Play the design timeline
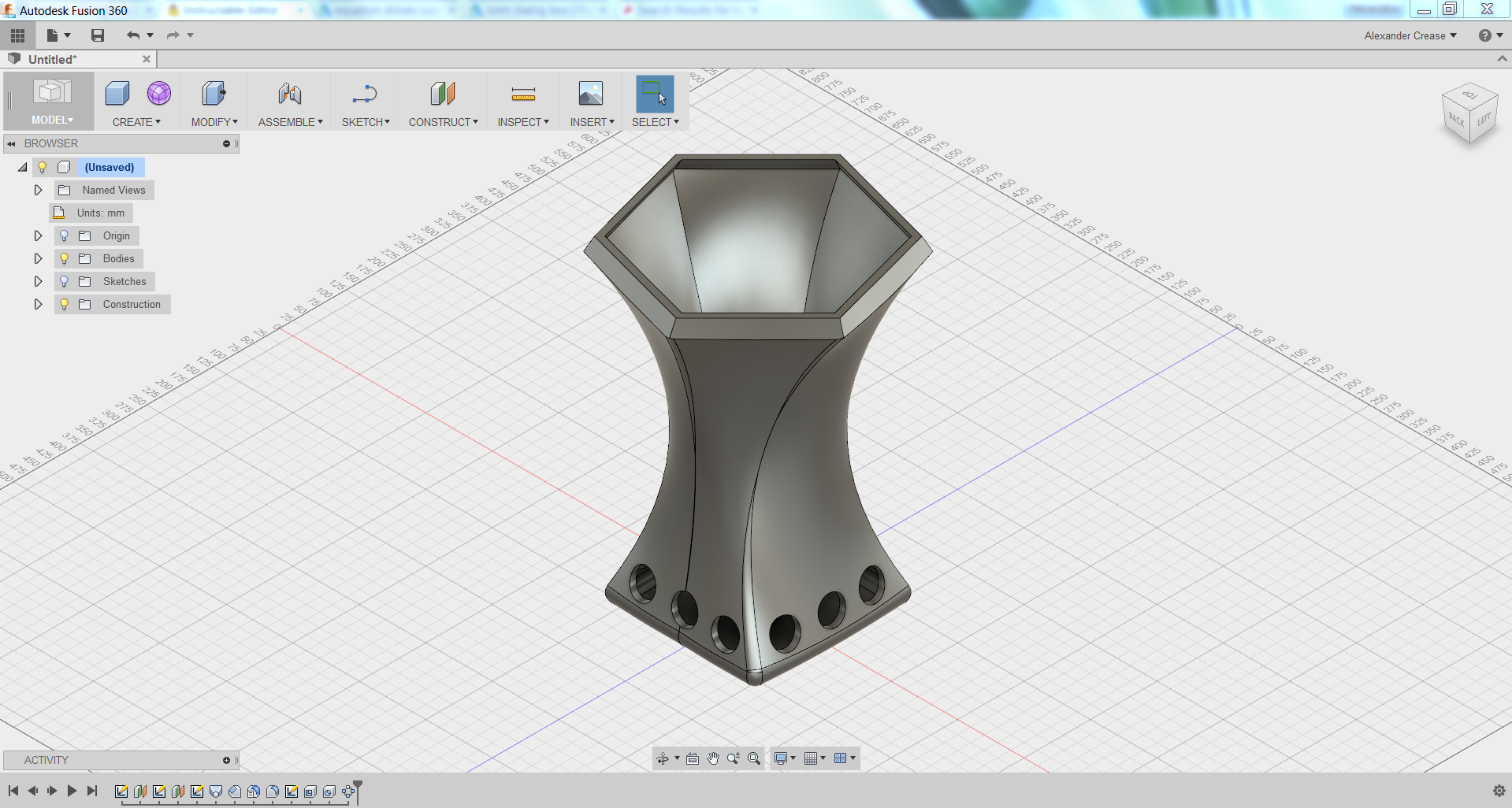This screenshot has height=808, width=1512. pos(71,791)
